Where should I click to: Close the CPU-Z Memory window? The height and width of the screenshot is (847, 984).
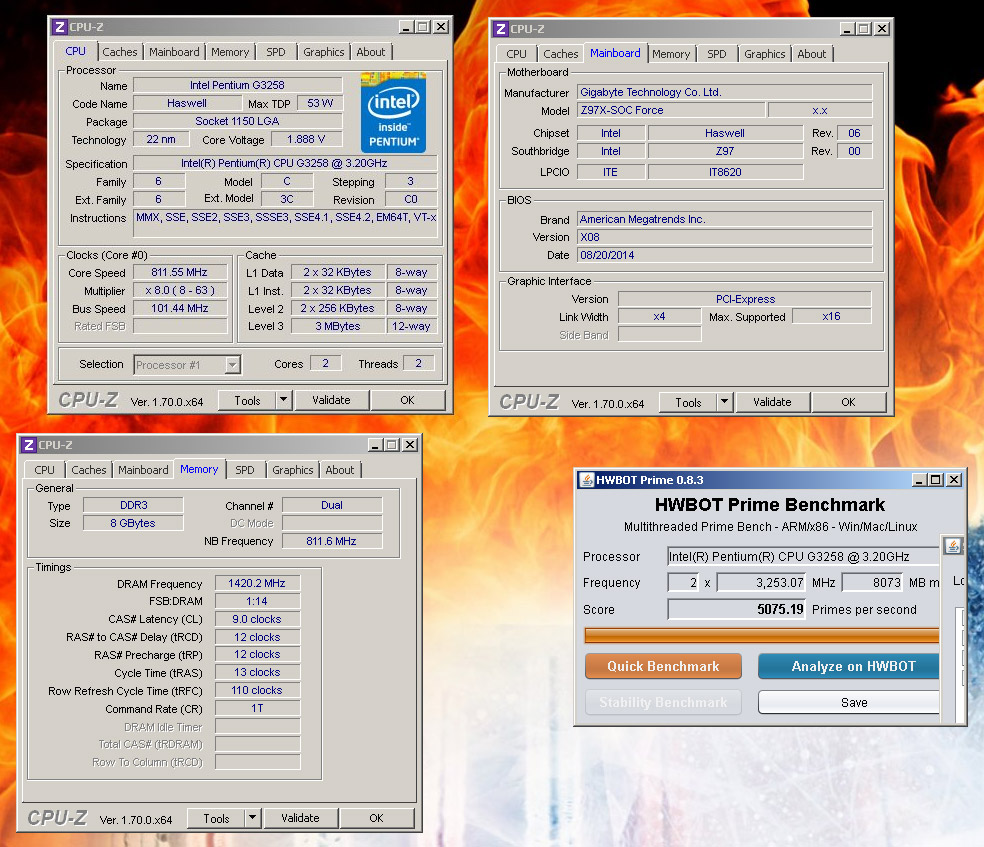point(410,445)
